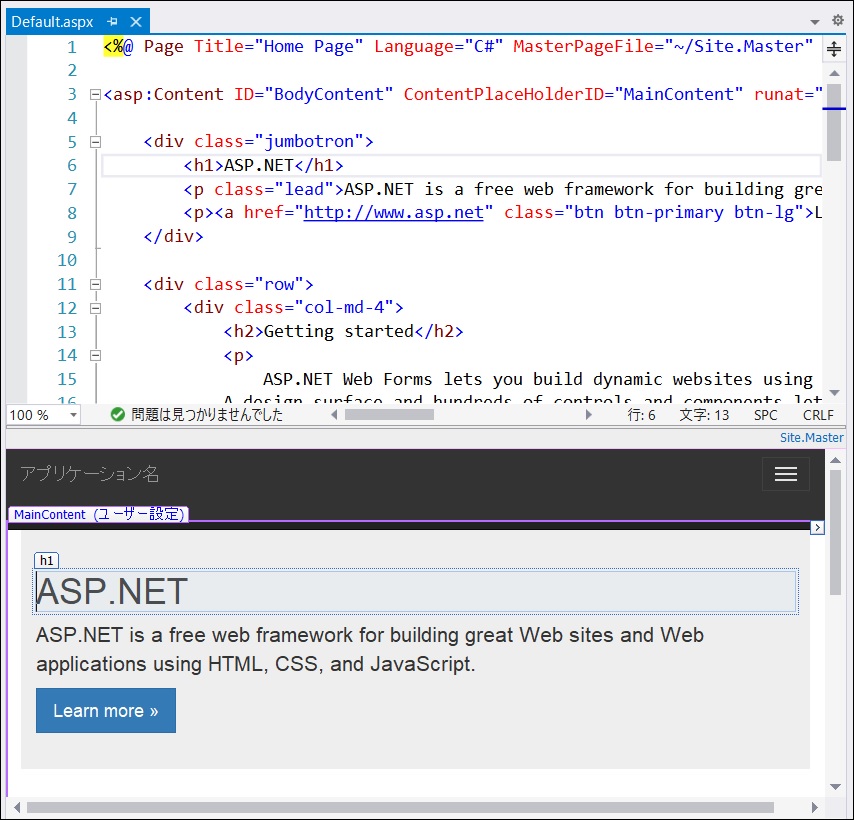This screenshot has height=820, width=854.
Task: Click the designer horizontal scroll left arrow
Action: point(17,807)
